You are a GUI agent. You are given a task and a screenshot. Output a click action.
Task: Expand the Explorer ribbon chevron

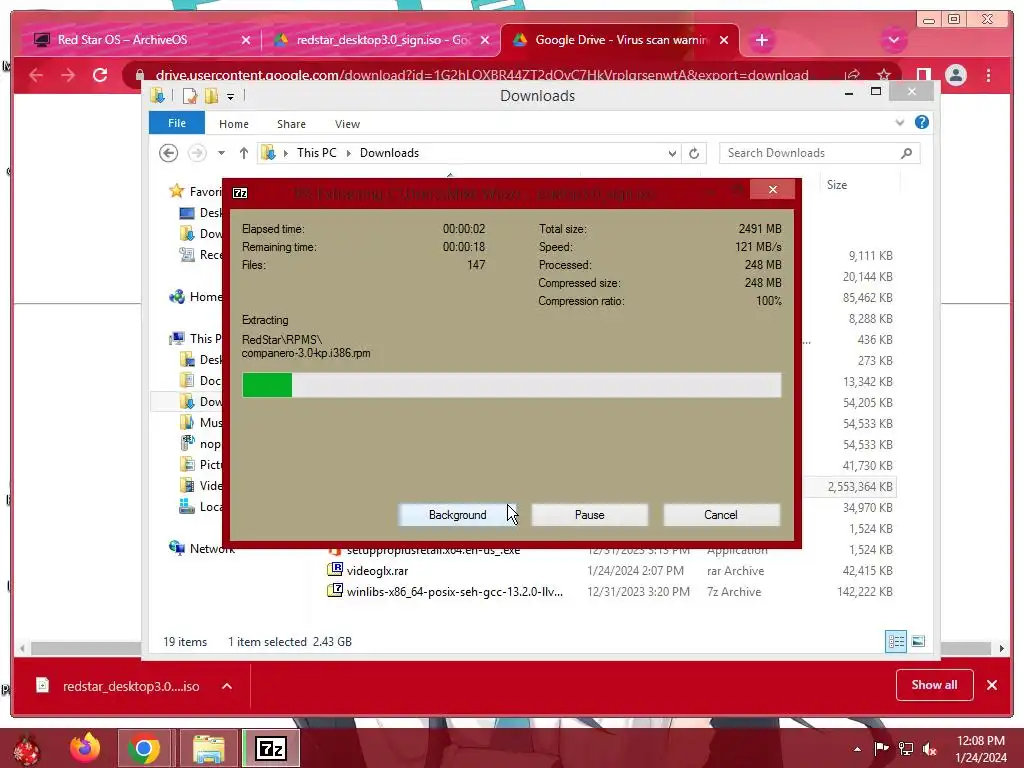[x=899, y=123]
